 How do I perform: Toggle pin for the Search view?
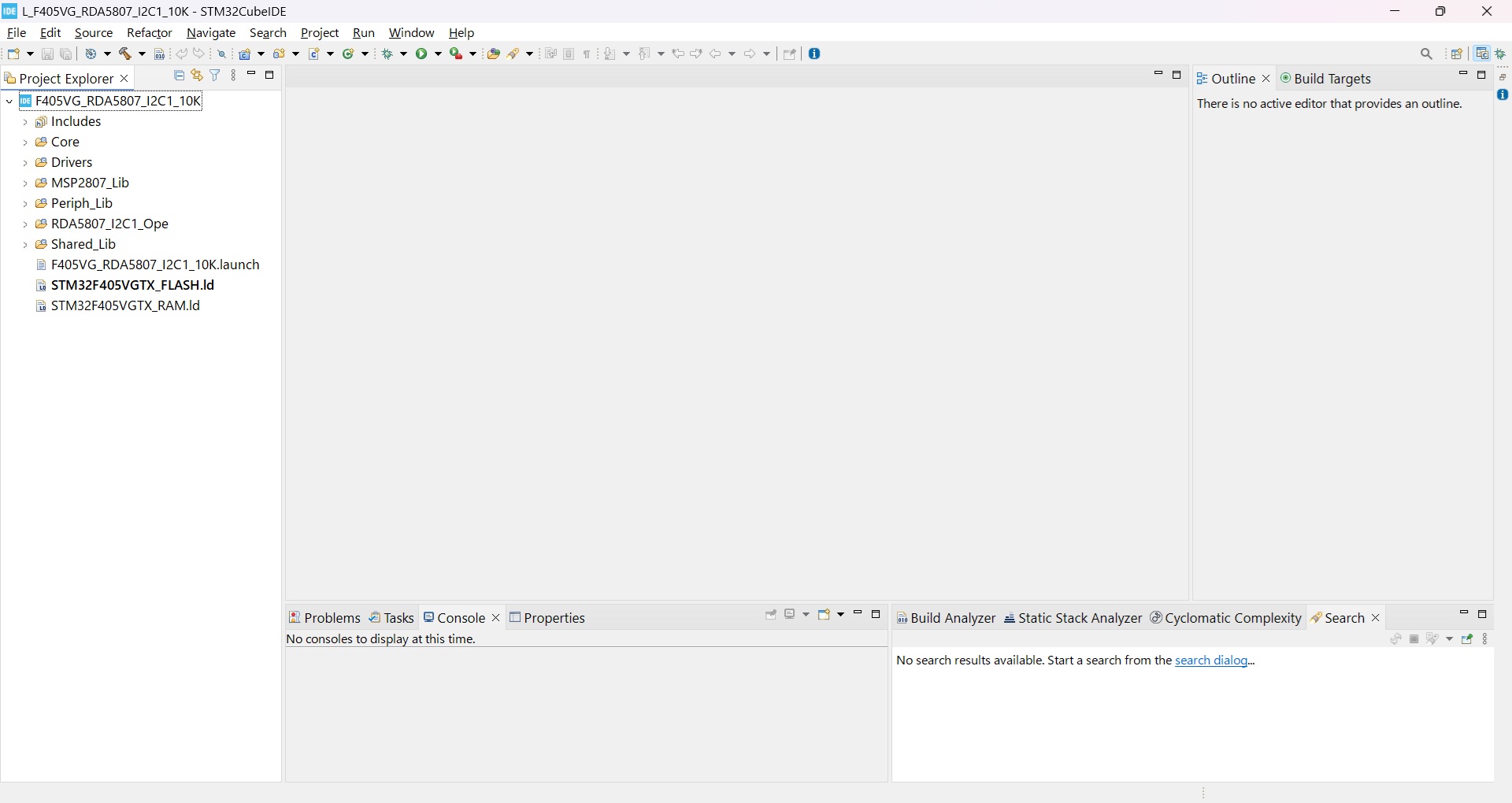pos(1468,640)
